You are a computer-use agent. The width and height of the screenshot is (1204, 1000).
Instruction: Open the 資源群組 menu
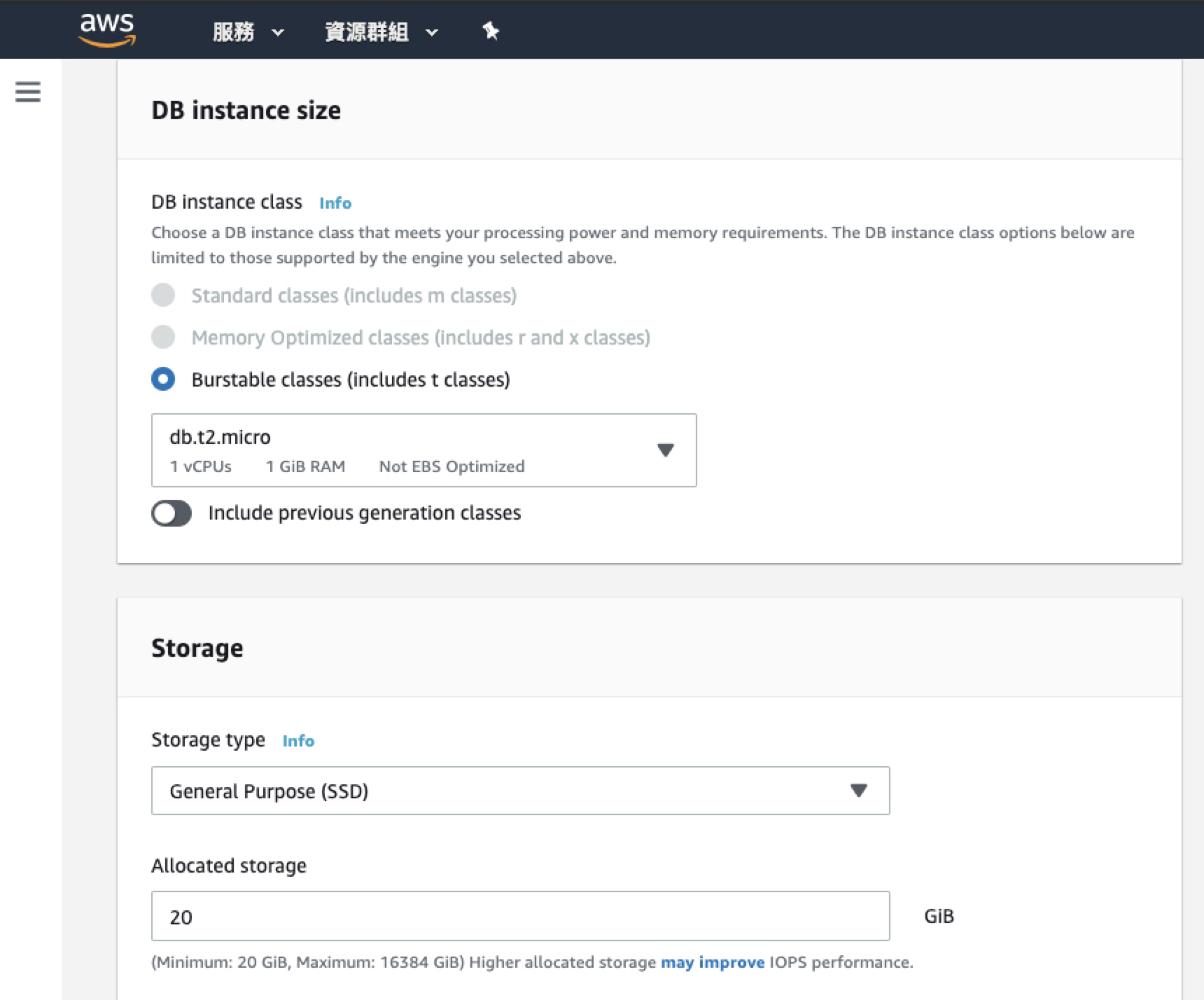tap(366, 32)
